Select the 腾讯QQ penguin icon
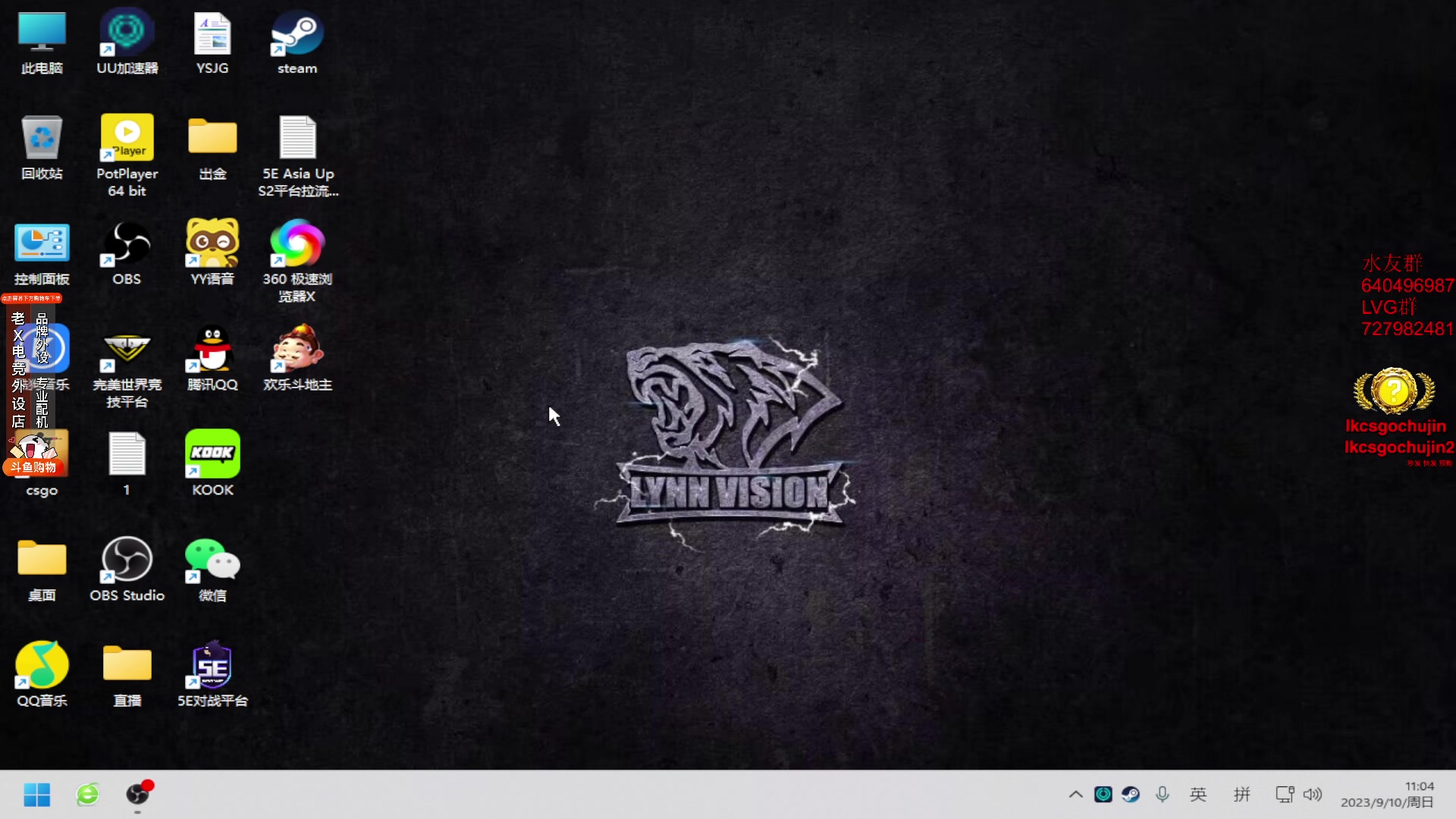This screenshot has height=819, width=1456. (x=212, y=359)
